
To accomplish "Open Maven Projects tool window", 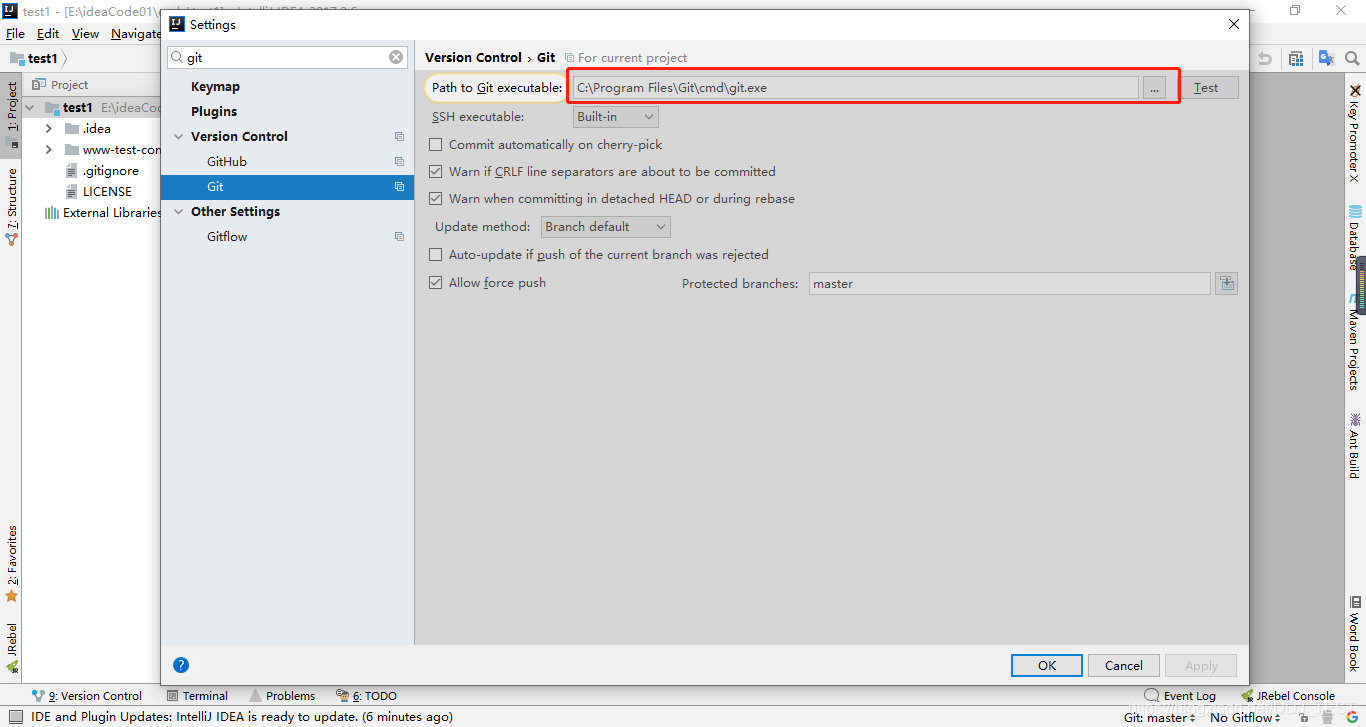I will click(x=1355, y=343).
